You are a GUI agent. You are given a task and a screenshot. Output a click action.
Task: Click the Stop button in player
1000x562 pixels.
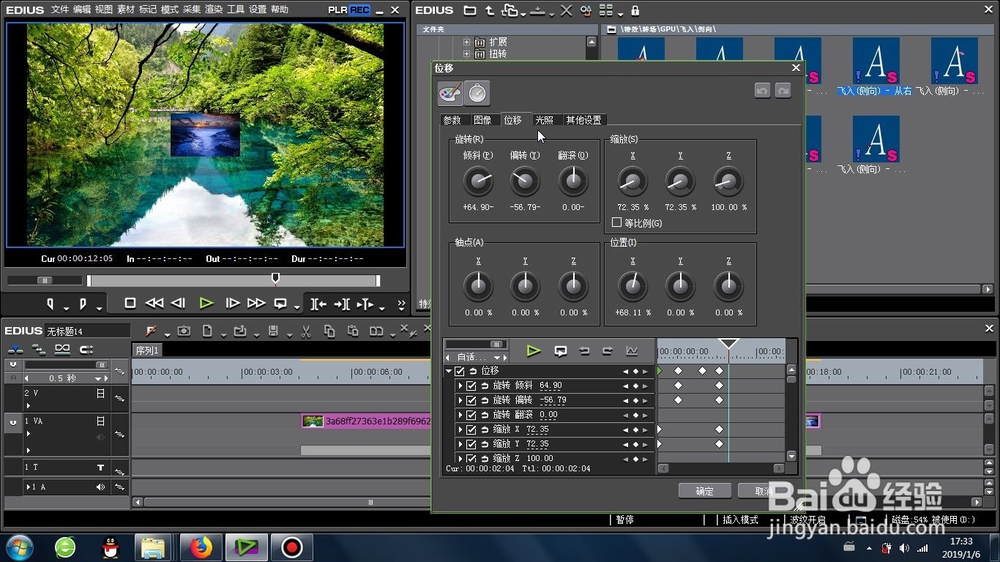(130, 304)
